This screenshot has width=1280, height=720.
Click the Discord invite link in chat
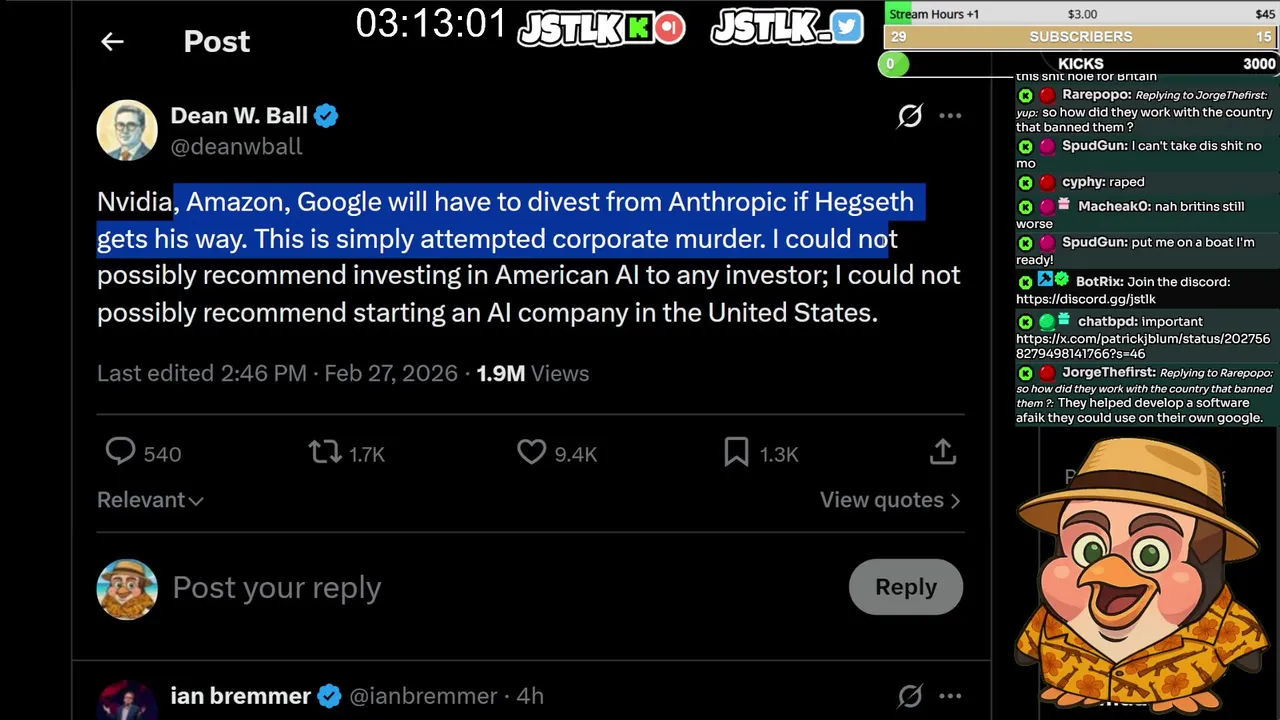pos(1085,299)
